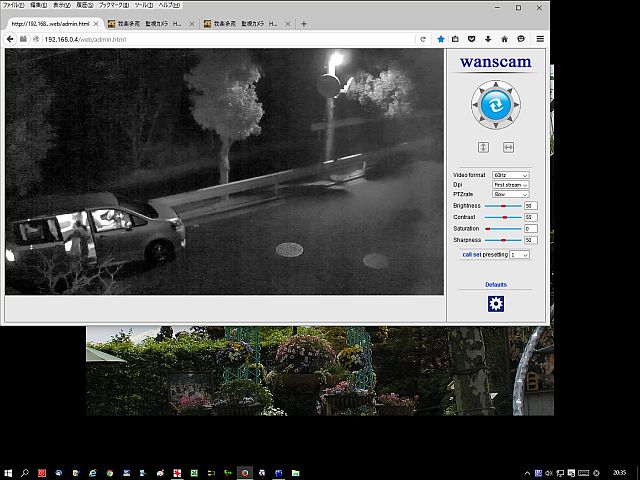Viewport: 640px width, 480px height.
Task: Expand the Video format dropdown
Action: (x=510, y=175)
